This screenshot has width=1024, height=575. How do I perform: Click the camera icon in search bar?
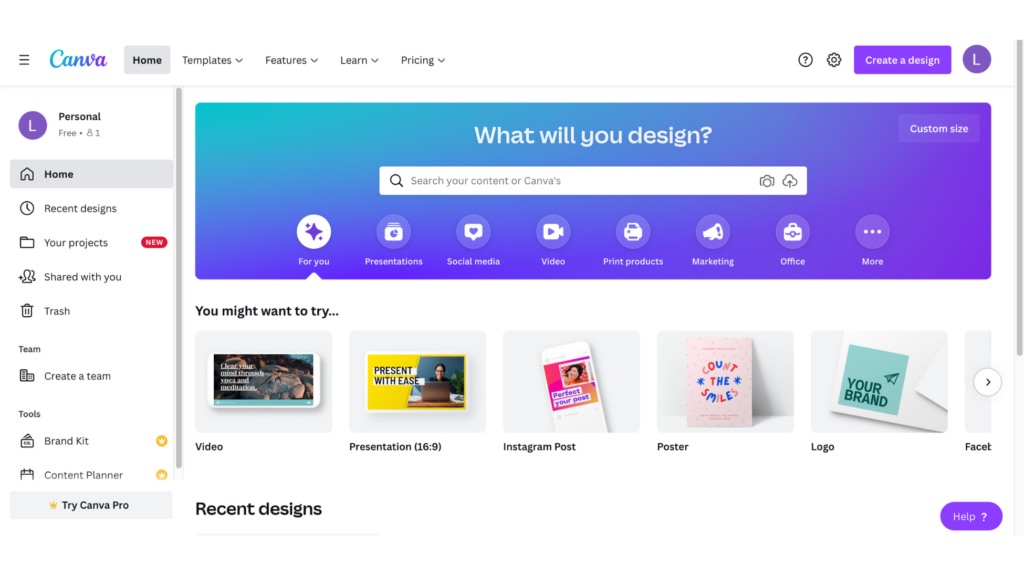point(767,181)
